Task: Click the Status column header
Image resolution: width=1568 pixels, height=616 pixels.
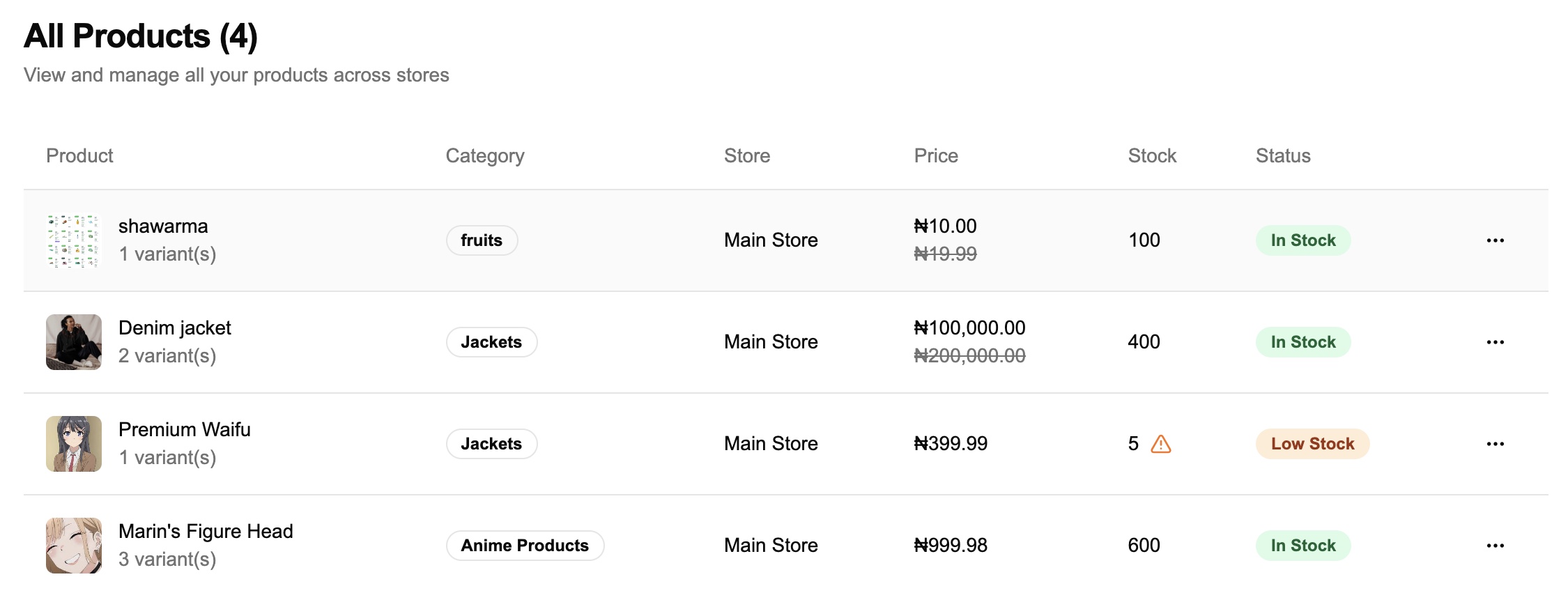Action: tap(1283, 155)
